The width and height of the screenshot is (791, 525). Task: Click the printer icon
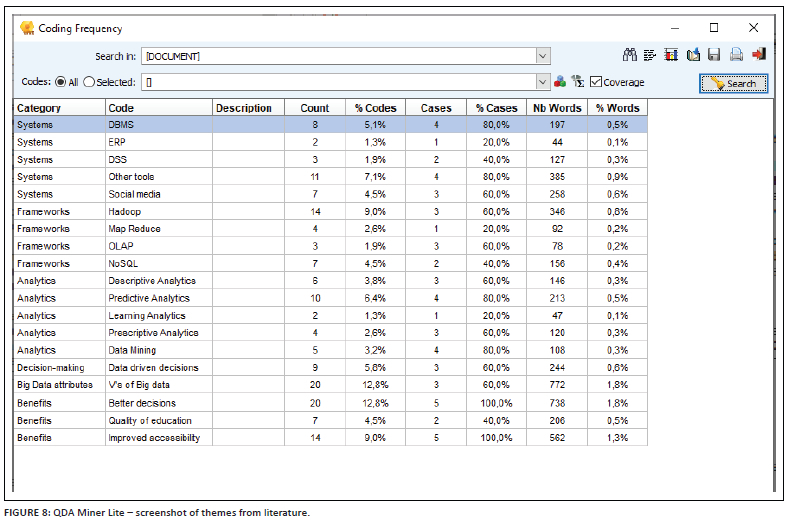click(x=736, y=56)
